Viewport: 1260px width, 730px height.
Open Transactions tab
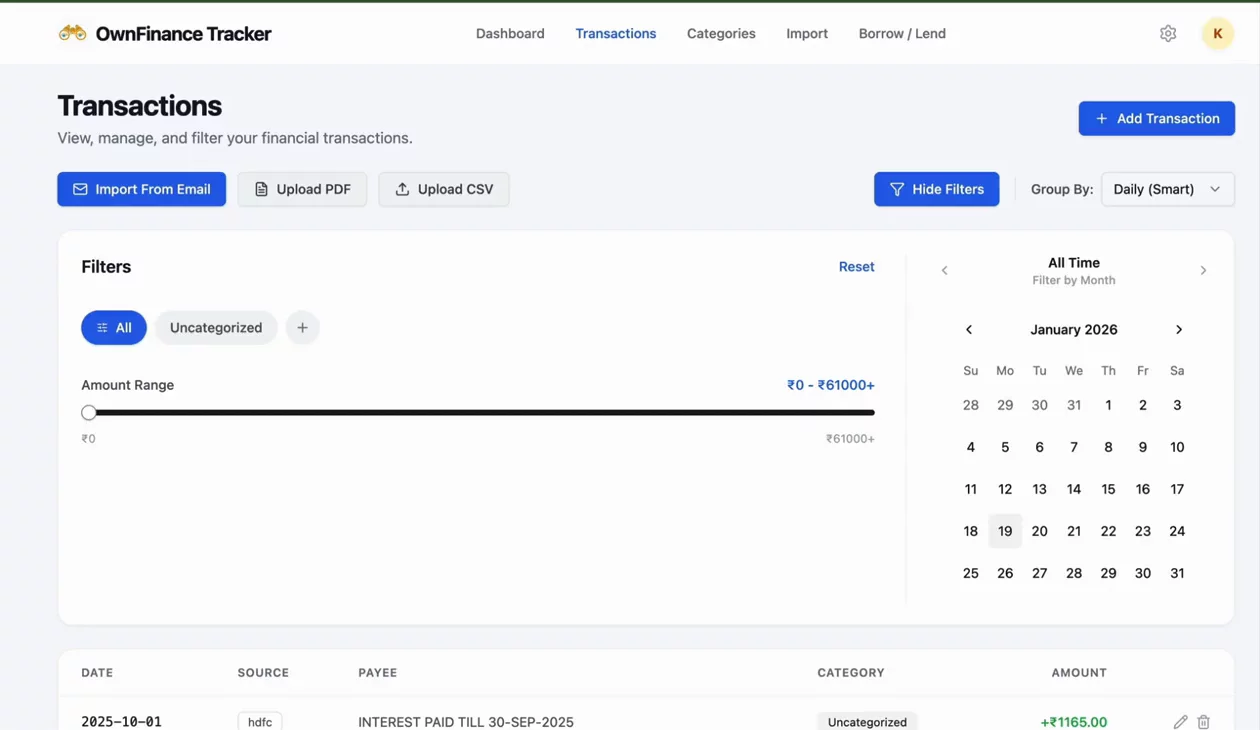(616, 33)
